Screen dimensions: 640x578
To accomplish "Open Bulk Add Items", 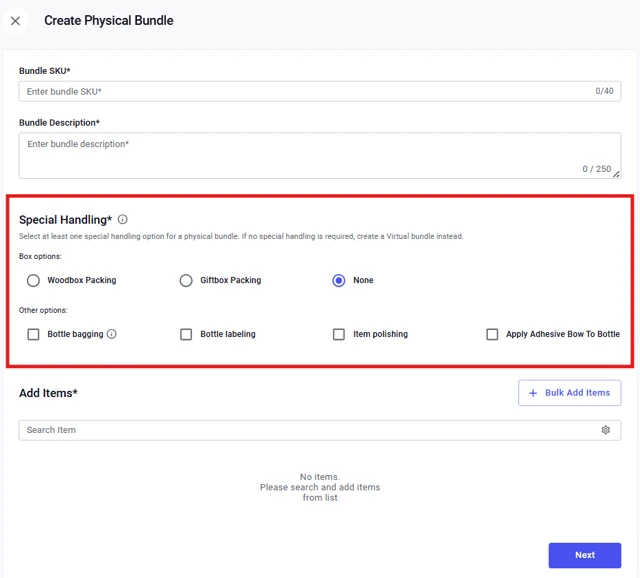I will click(x=570, y=393).
